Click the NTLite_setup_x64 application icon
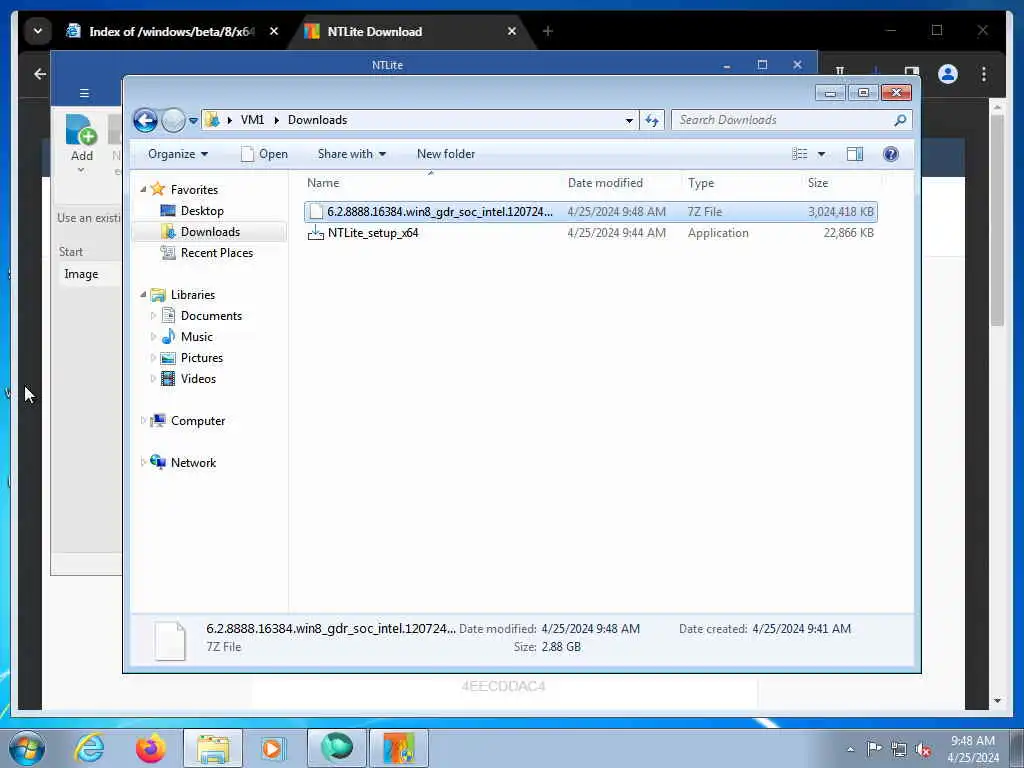 [315, 232]
